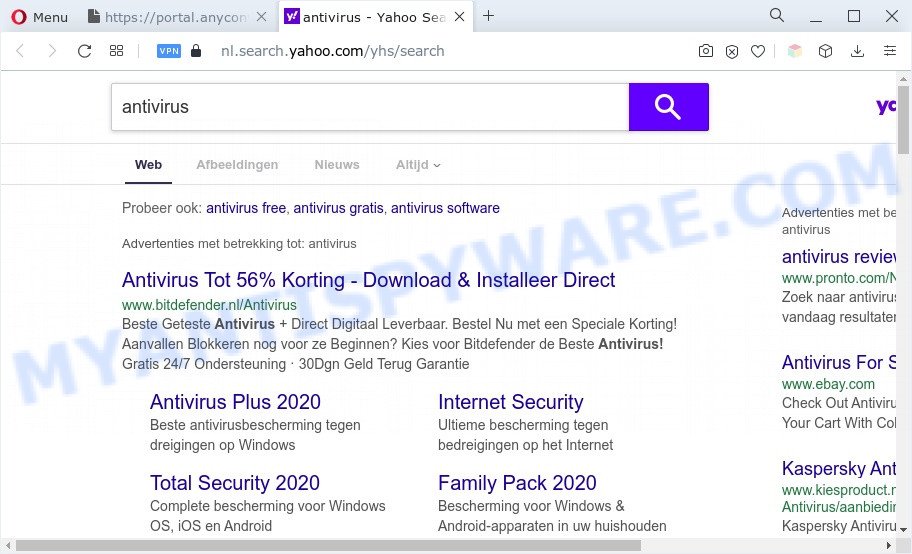
Task: Close the Yahoo Search tab
Action: pyautogui.click(x=459, y=17)
